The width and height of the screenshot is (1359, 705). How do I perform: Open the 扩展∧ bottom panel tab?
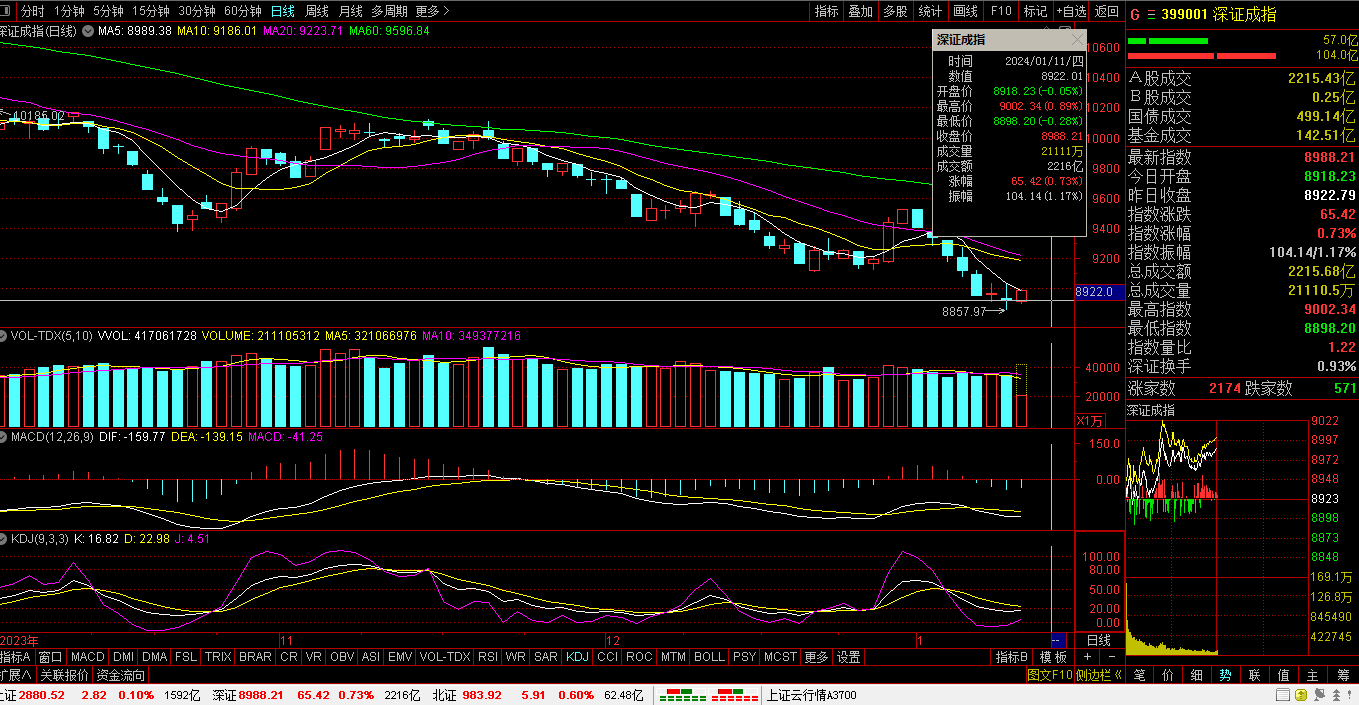pos(18,675)
